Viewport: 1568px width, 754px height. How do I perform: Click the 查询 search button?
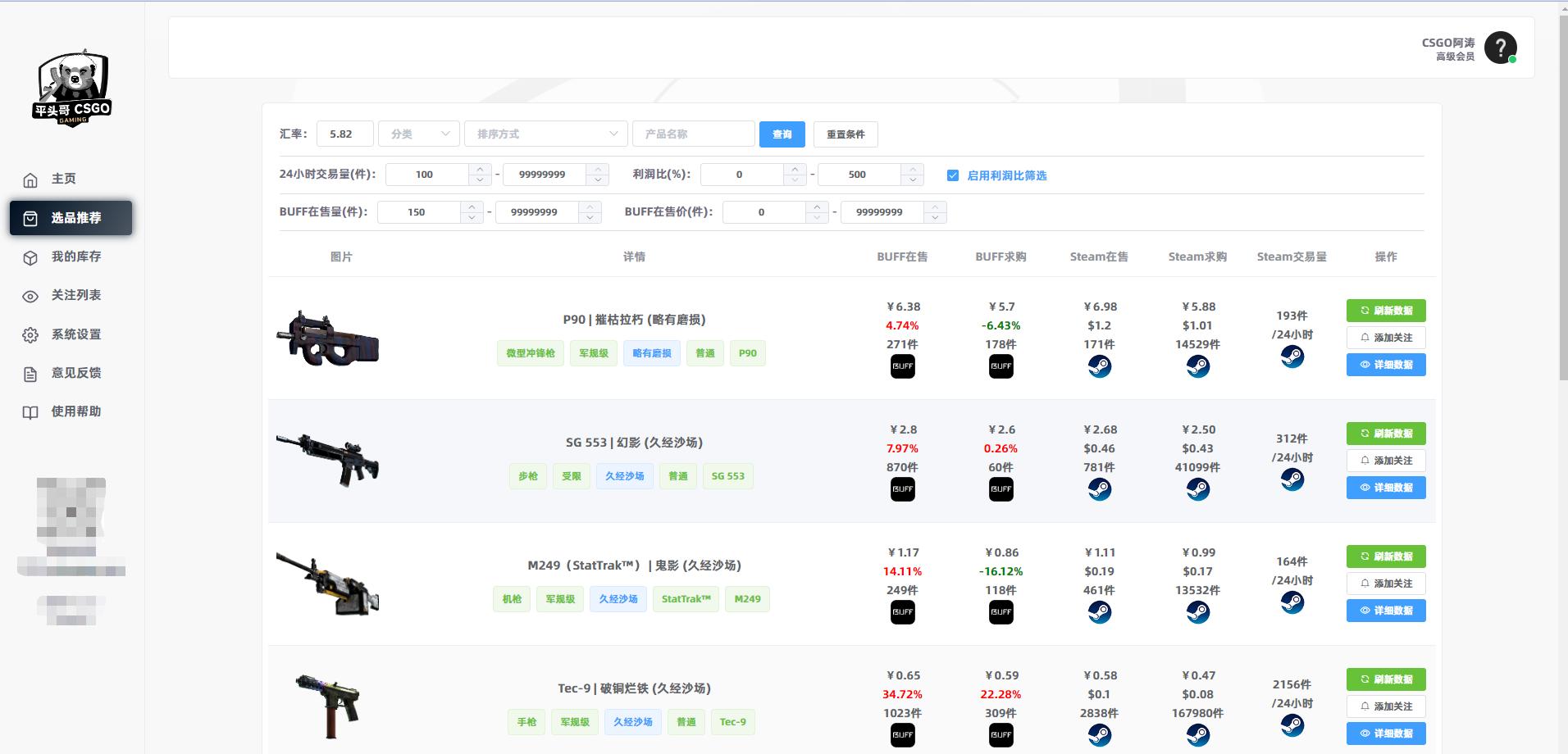(x=782, y=134)
